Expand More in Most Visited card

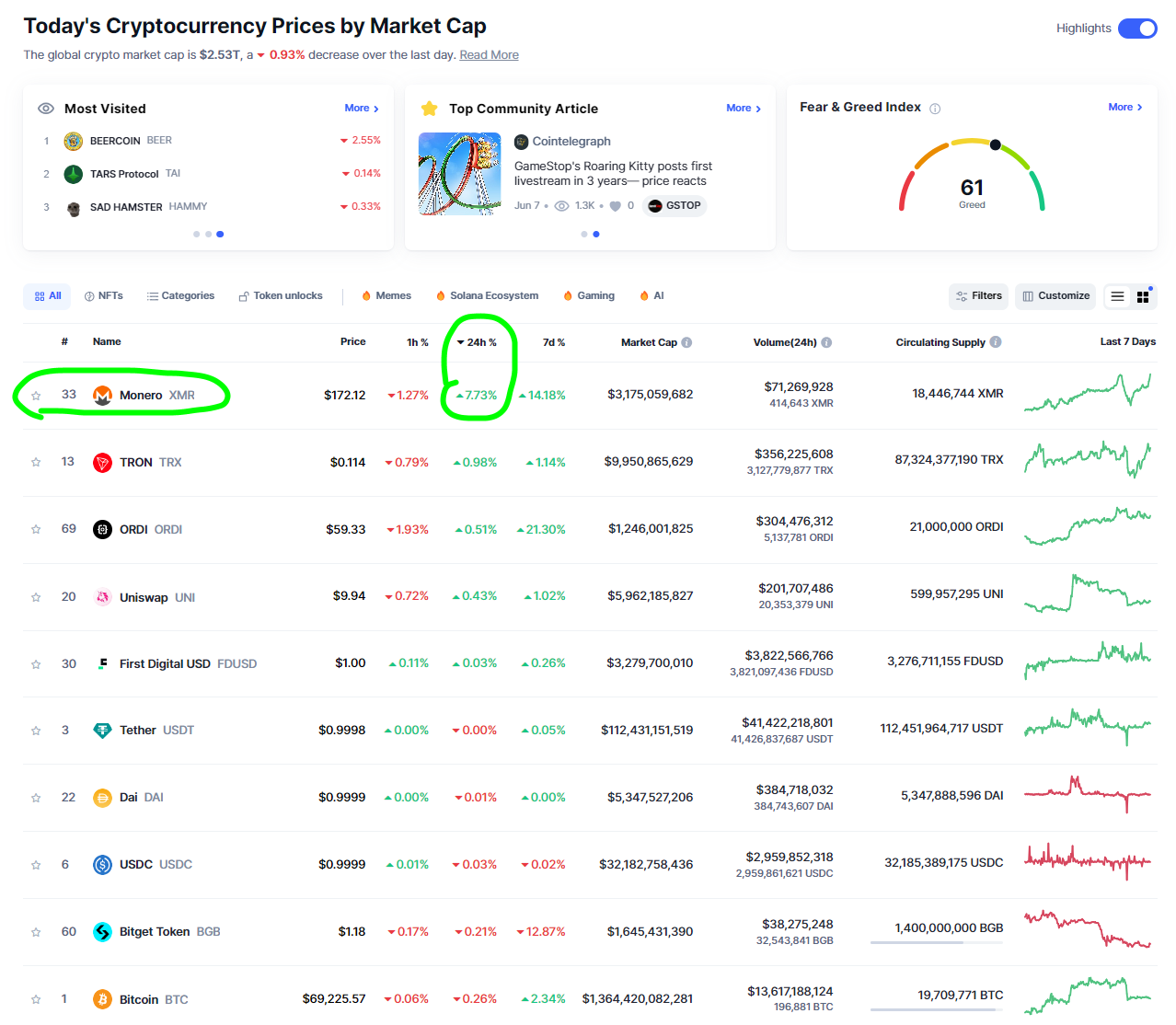coord(362,109)
